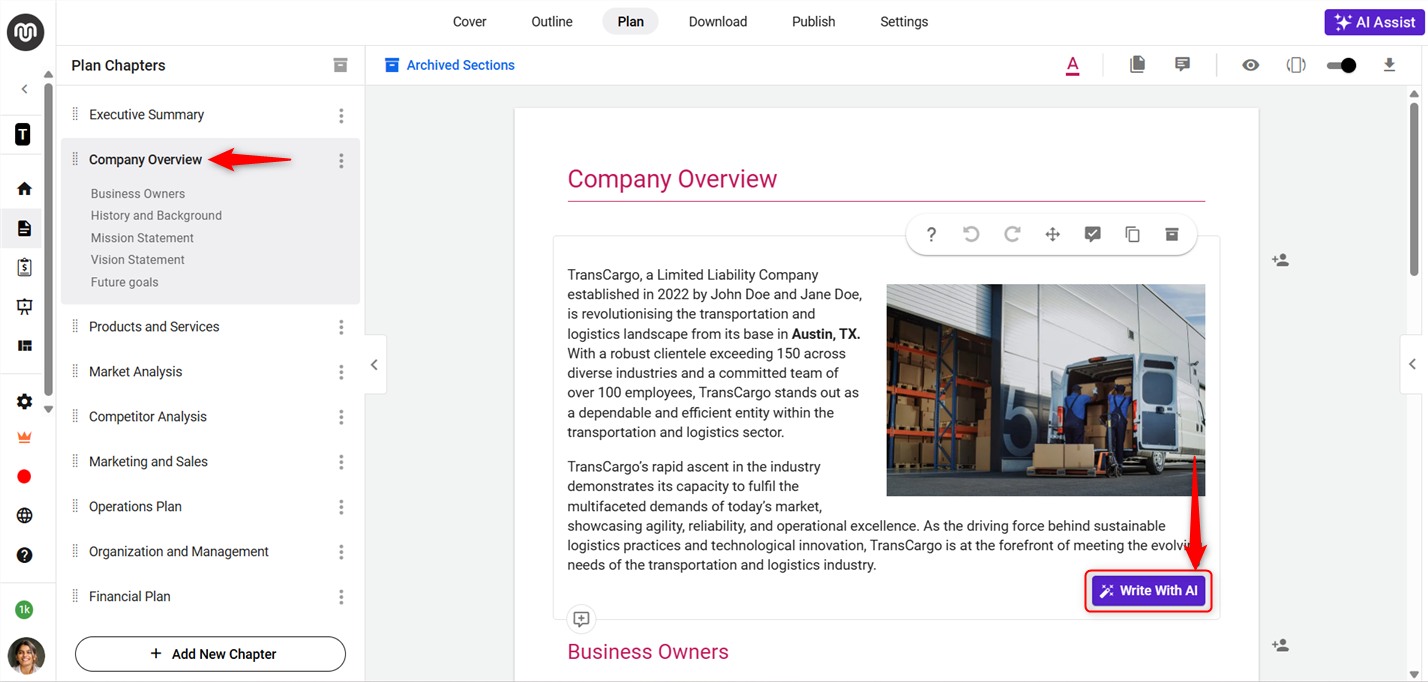Click the black T workspace tile

(23, 135)
